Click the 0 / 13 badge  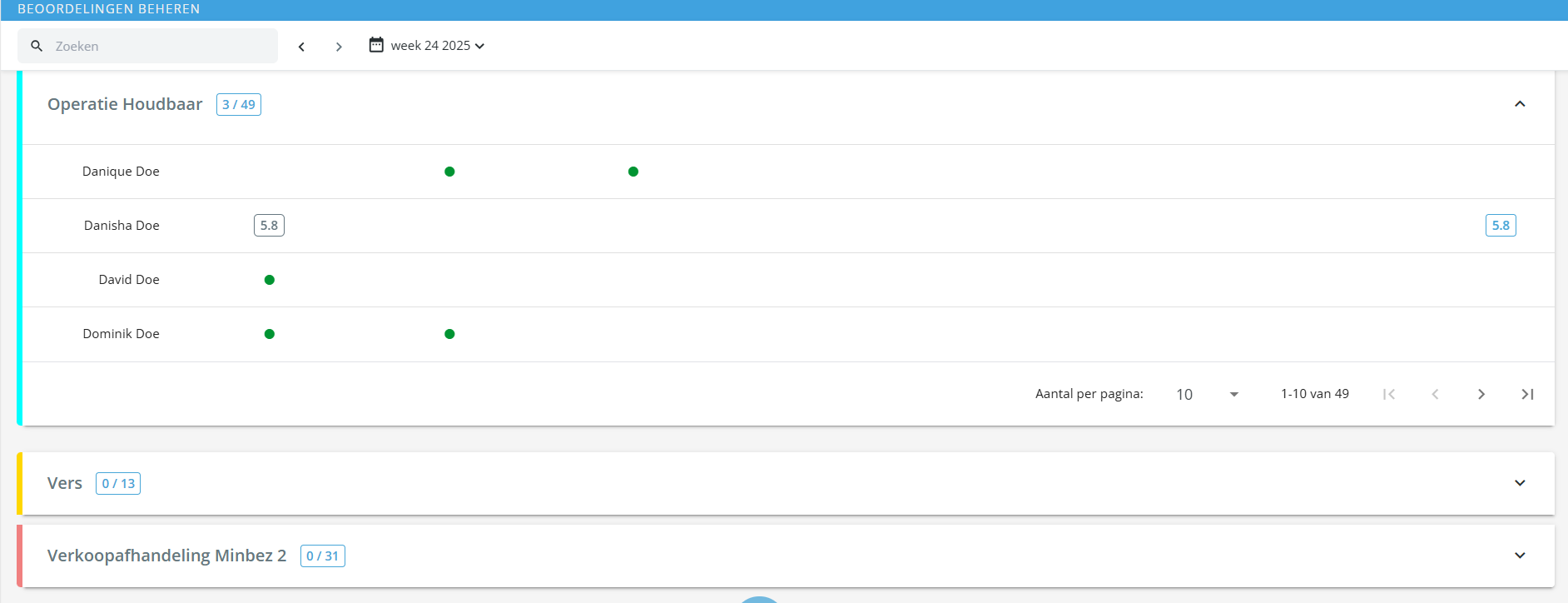coord(118,484)
